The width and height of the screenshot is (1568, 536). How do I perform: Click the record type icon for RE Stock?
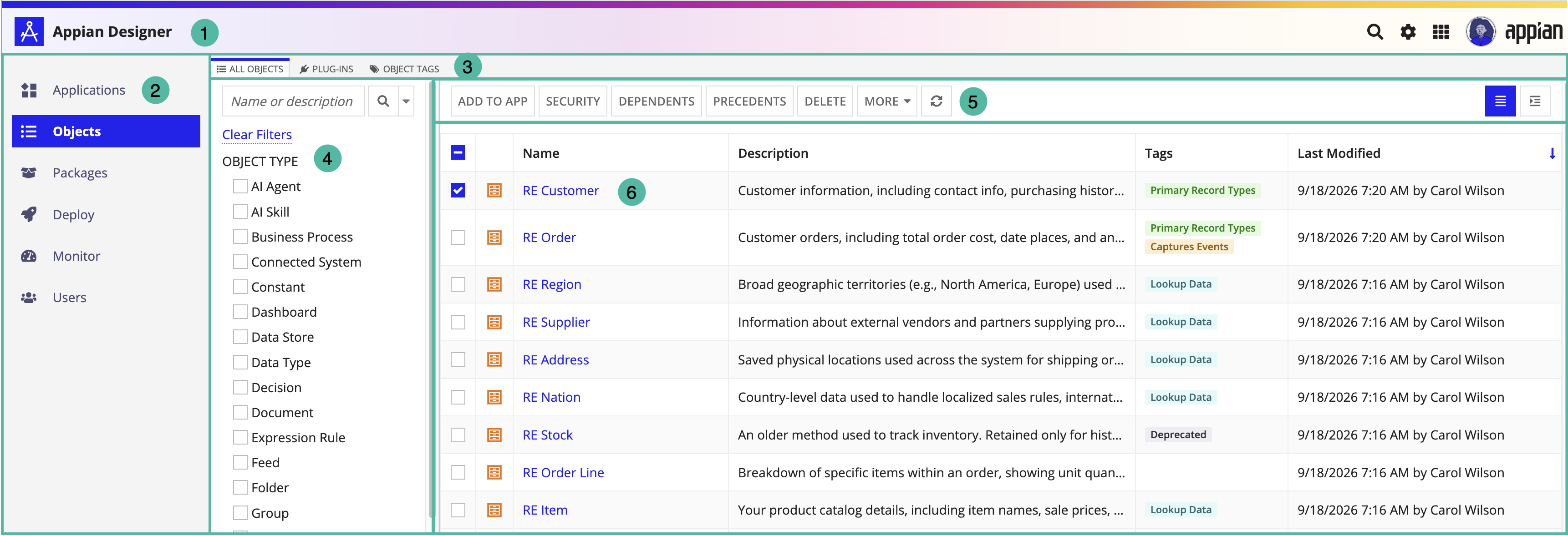click(x=494, y=435)
